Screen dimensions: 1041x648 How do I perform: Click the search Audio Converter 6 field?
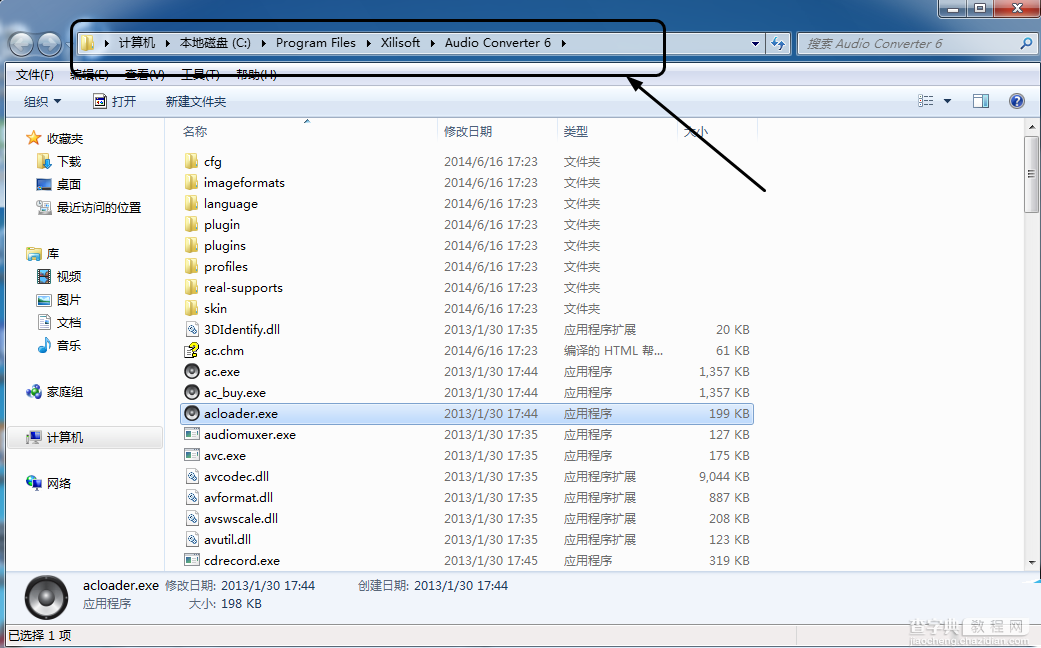910,44
